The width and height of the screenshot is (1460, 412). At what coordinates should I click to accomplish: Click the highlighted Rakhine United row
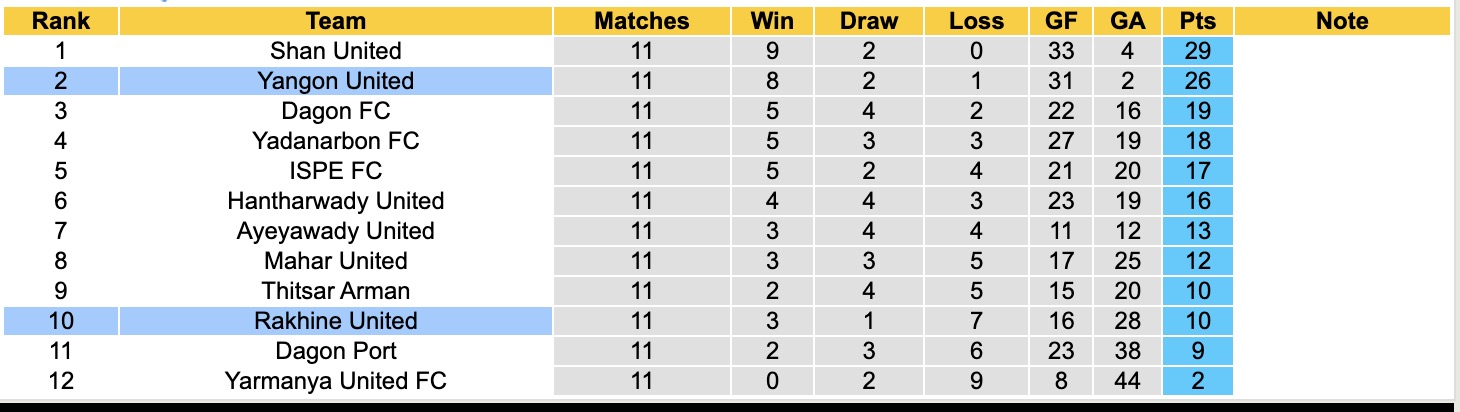coord(336,321)
